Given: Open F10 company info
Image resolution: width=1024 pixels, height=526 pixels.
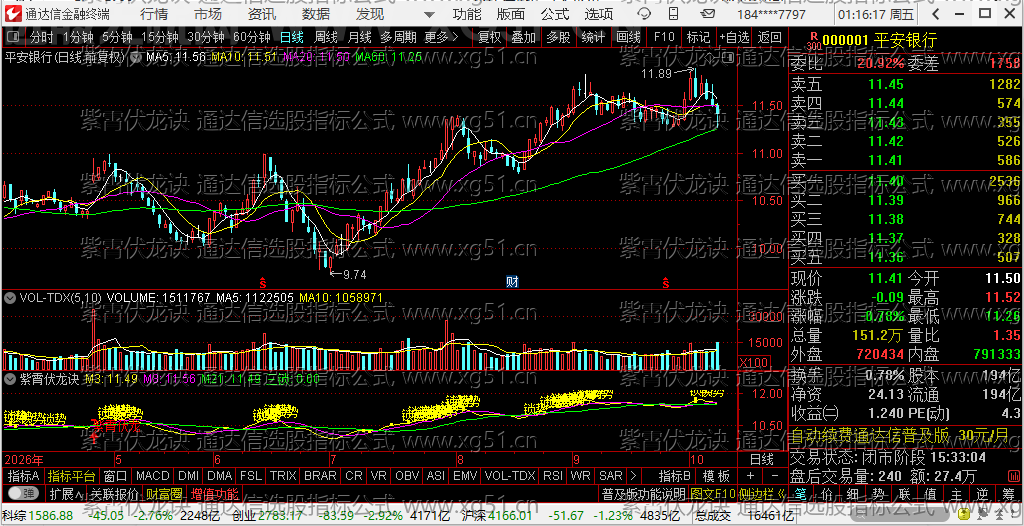Looking at the screenshot, I should (664, 37).
